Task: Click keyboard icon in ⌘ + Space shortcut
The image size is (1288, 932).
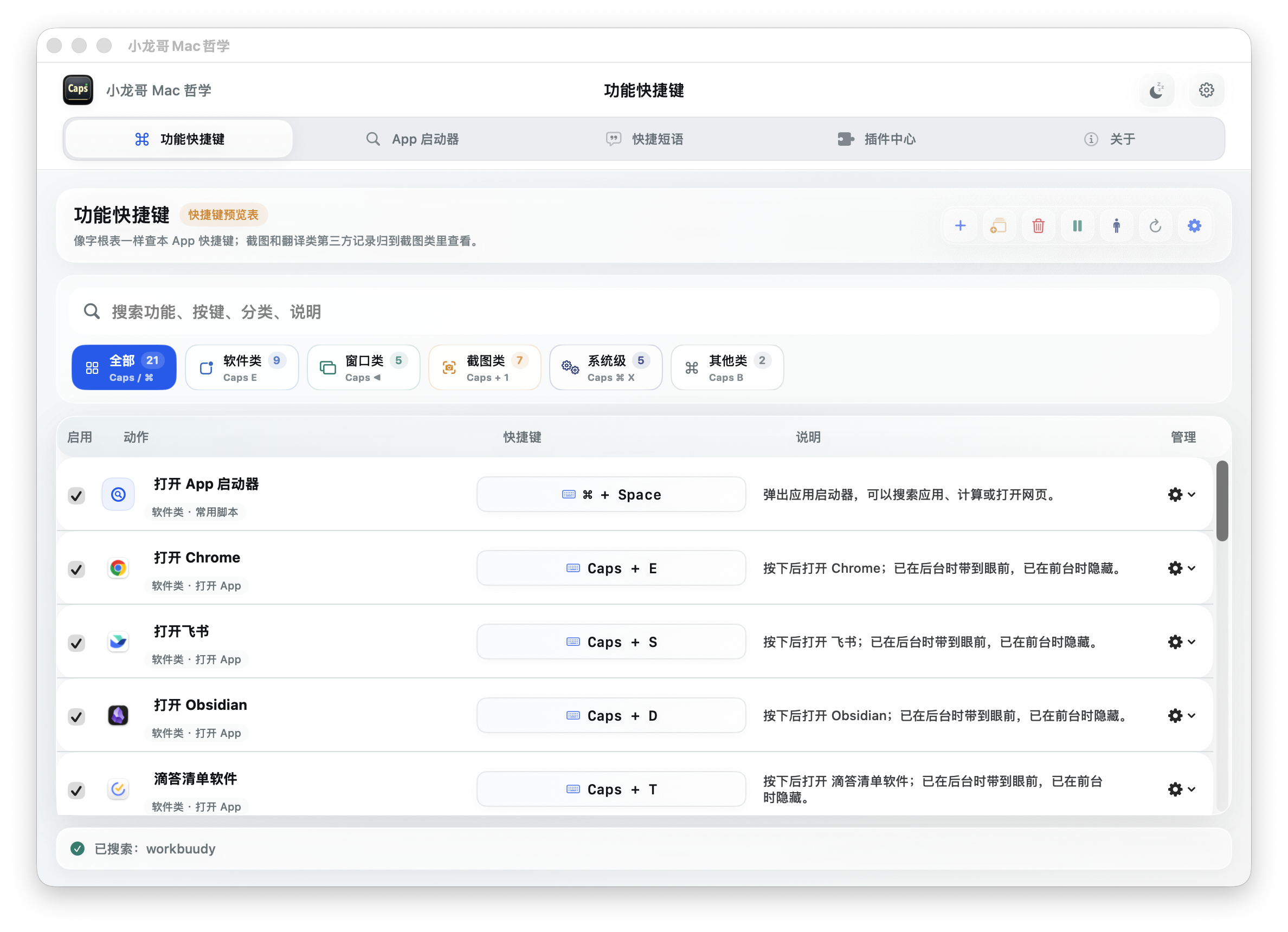Action: coord(569,494)
